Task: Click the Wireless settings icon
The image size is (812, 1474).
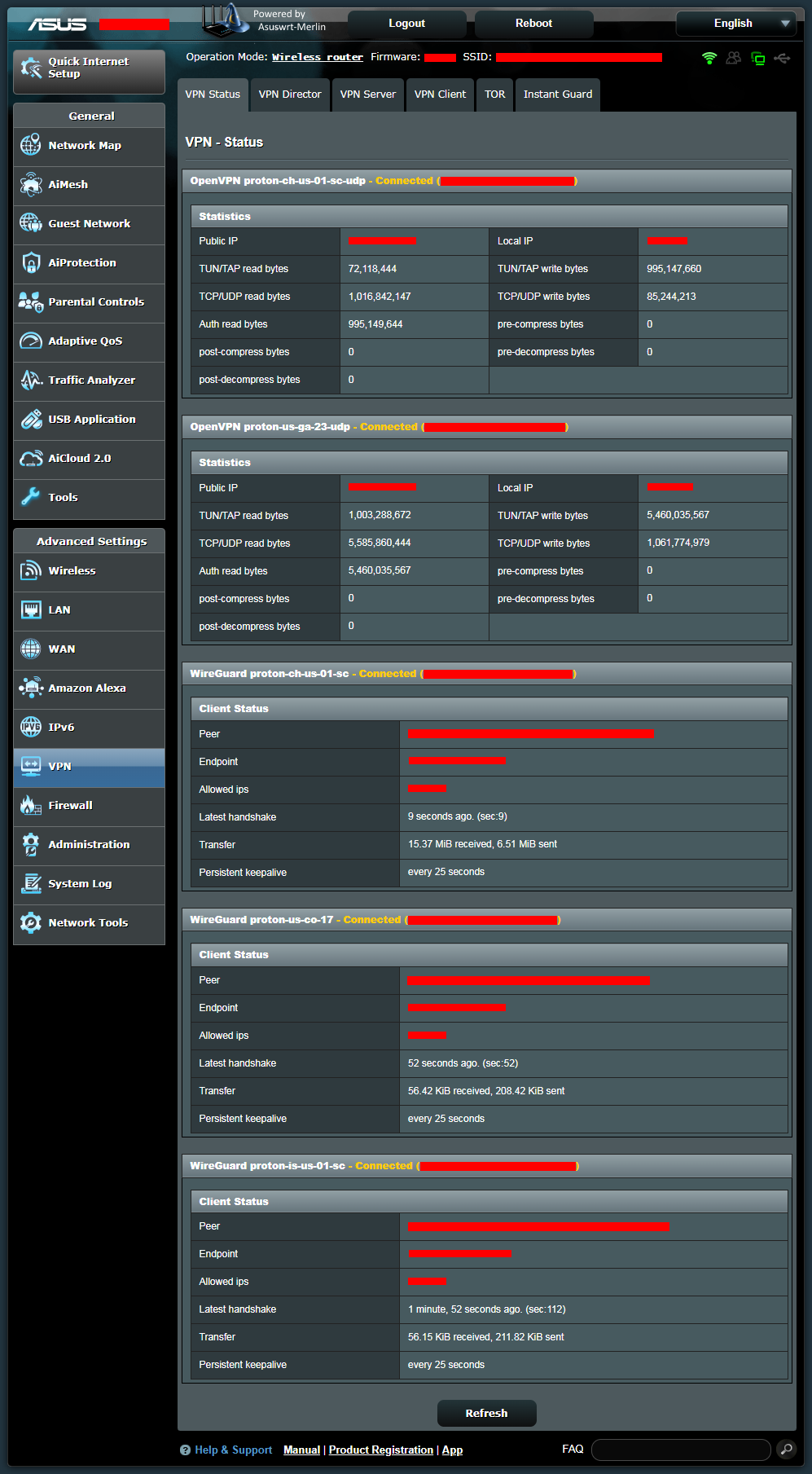Action: 31,570
